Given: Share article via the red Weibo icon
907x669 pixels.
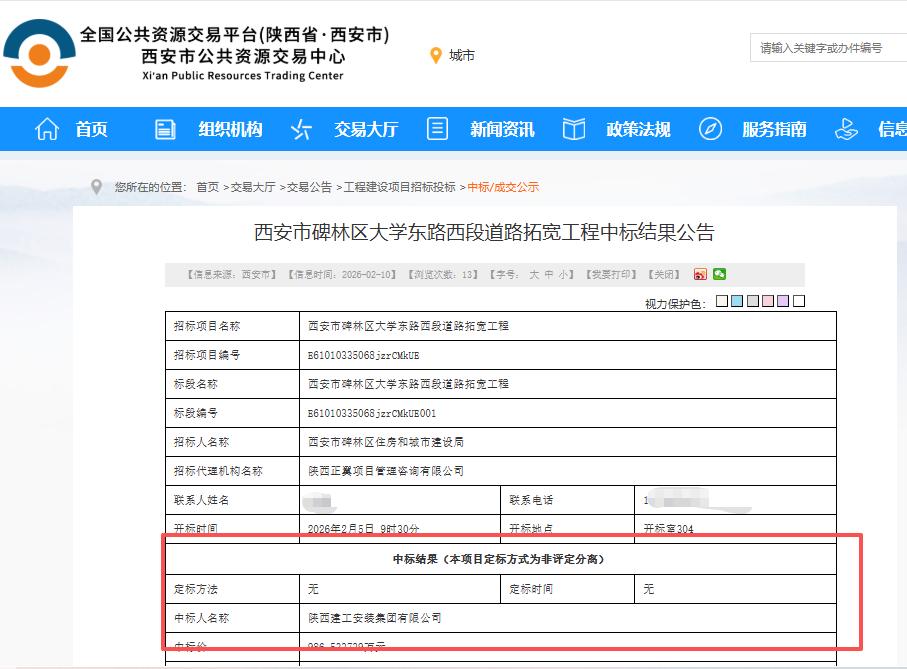Looking at the screenshot, I should [x=700, y=274].
